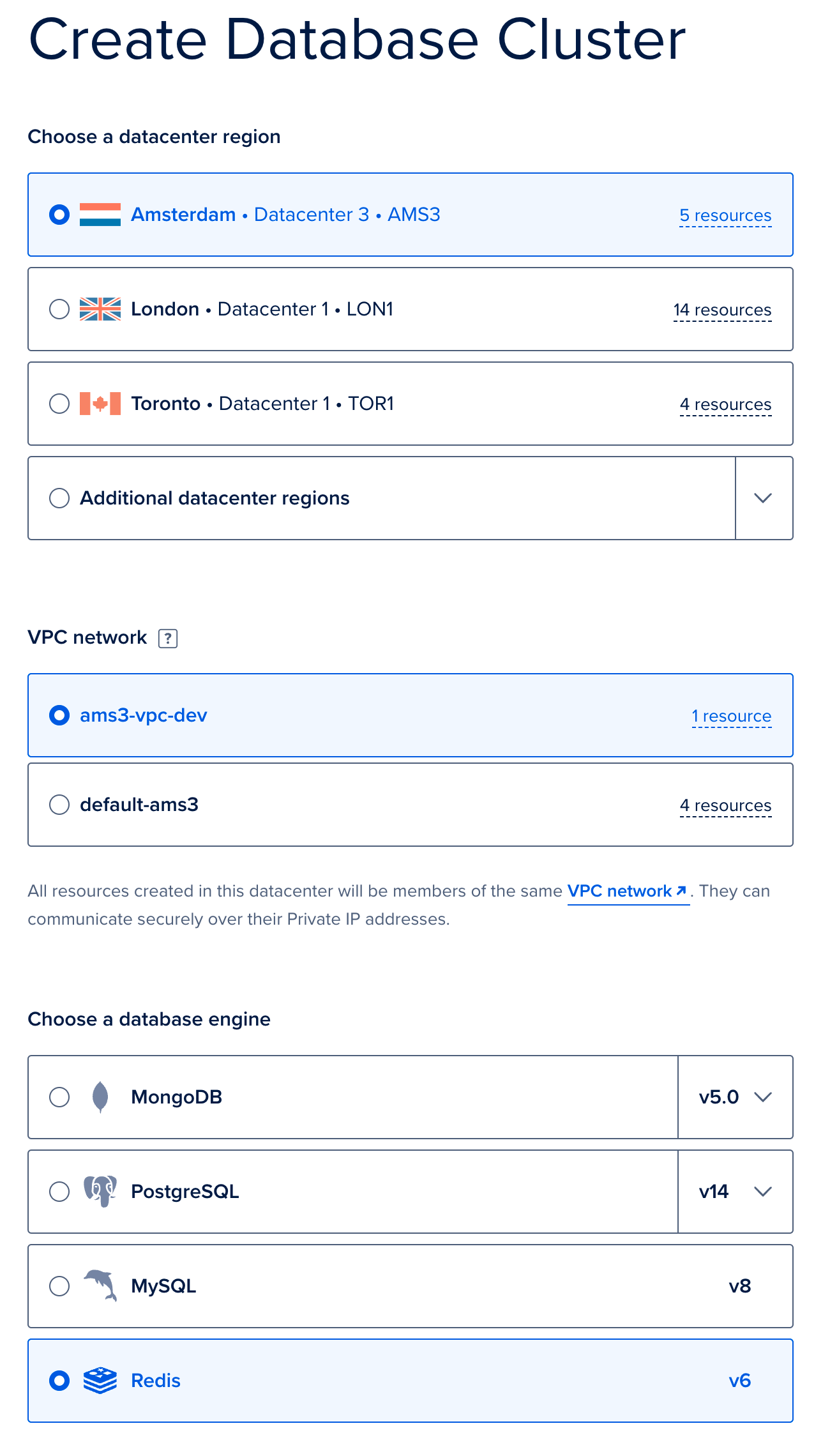Open MongoDB v5.0 version dropdown

[736, 1097]
